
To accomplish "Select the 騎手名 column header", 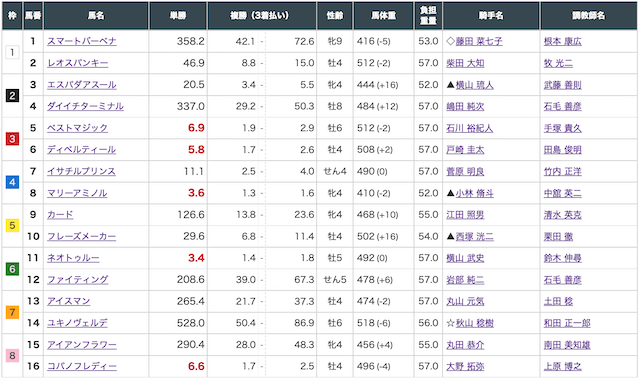I will coord(491,16).
